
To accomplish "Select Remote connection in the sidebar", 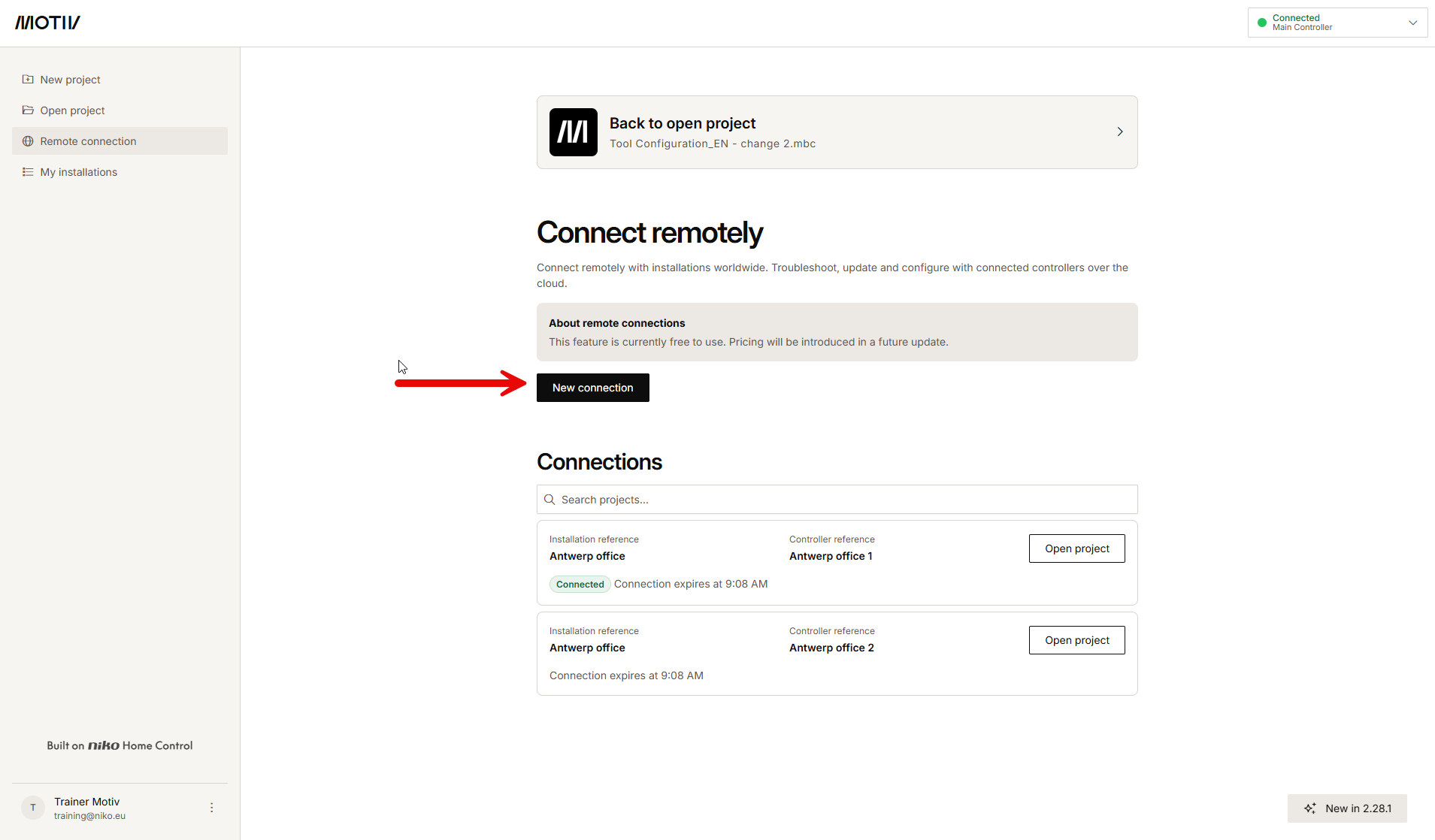I will tap(120, 141).
